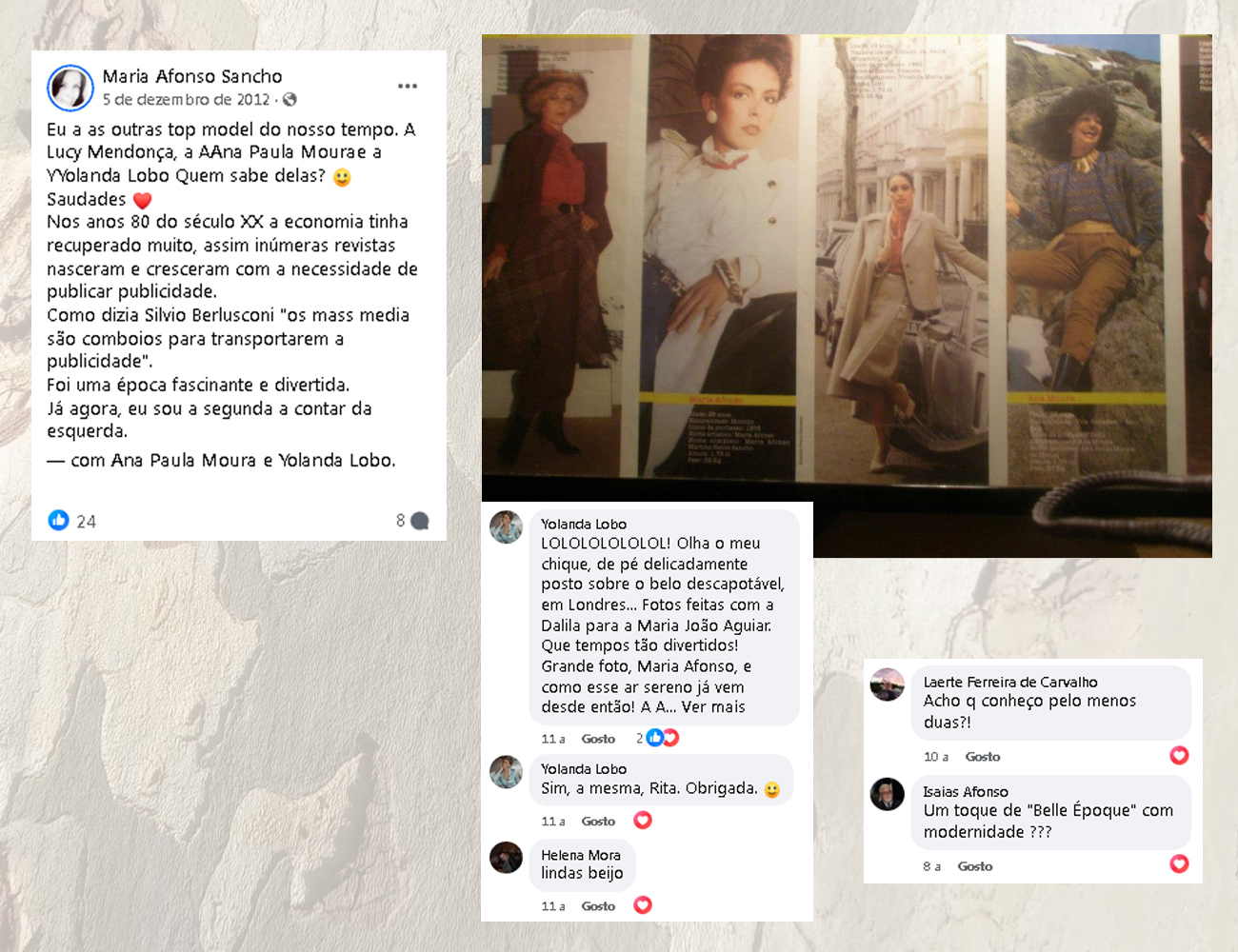Expand the comment with 'Ver mais'

point(713,707)
